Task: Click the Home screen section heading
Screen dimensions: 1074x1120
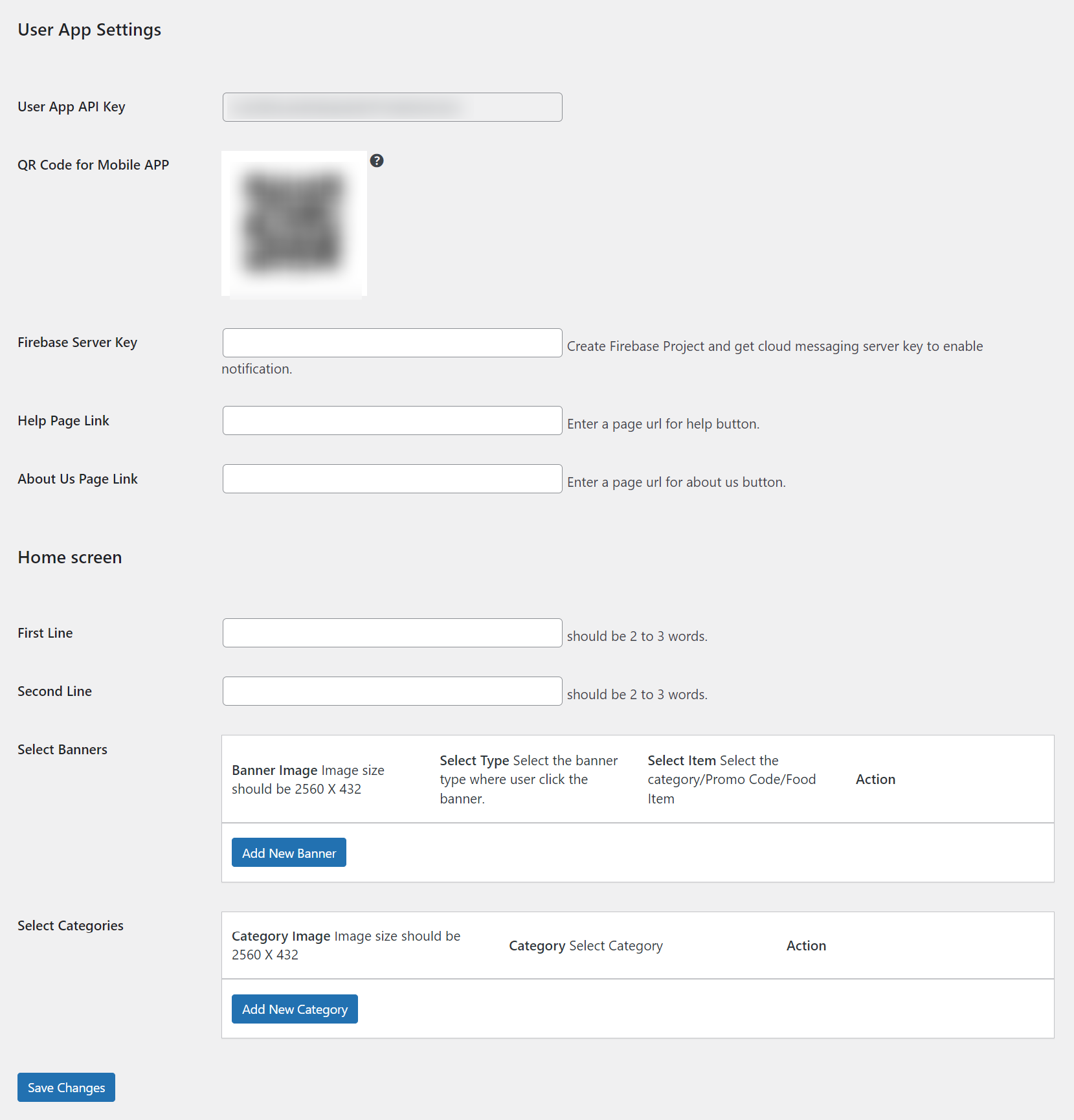Action: (x=70, y=557)
